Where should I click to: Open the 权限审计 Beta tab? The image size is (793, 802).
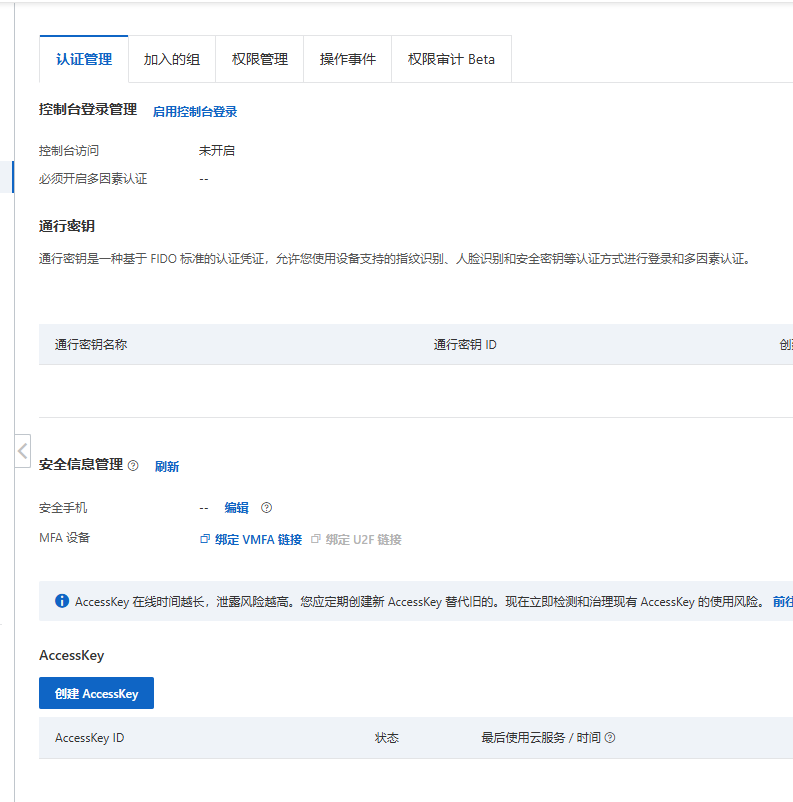click(451, 59)
